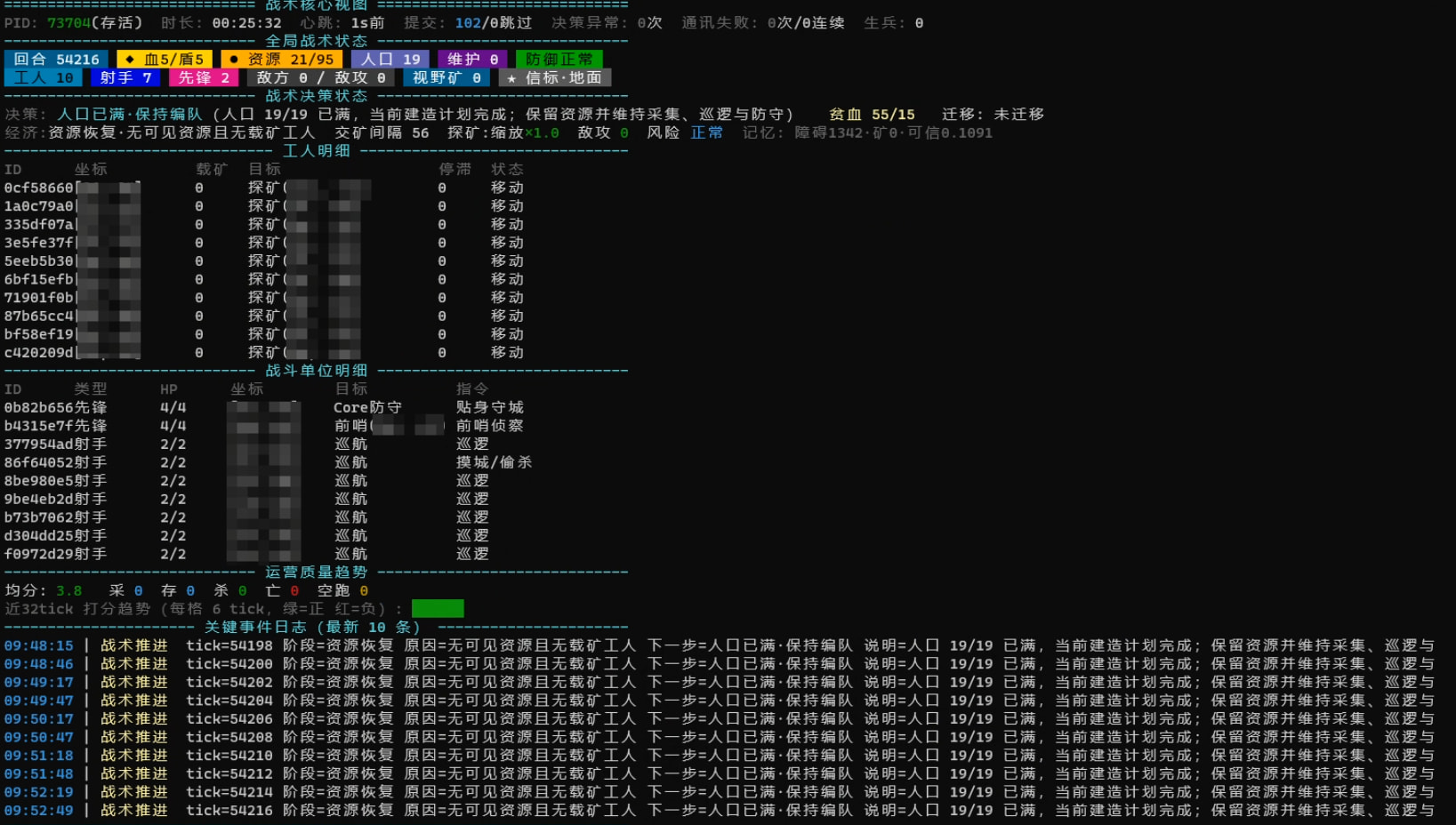The width and height of the screenshot is (1456, 825).
Task: Select the 防御正常 green badge
Action: (x=559, y=60)
